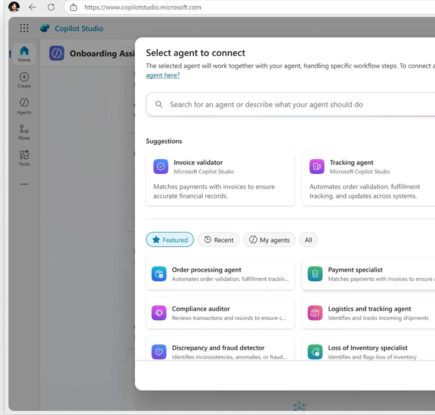Click the Discrepancy and fraud detector icon
This screenshot has width=435, height=415.
click(x=159, y=352)
